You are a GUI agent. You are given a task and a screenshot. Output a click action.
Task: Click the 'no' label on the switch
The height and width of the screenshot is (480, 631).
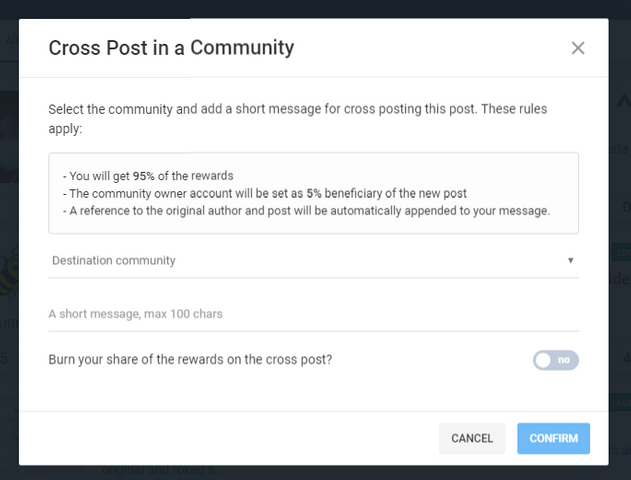[x=564, y=360]
